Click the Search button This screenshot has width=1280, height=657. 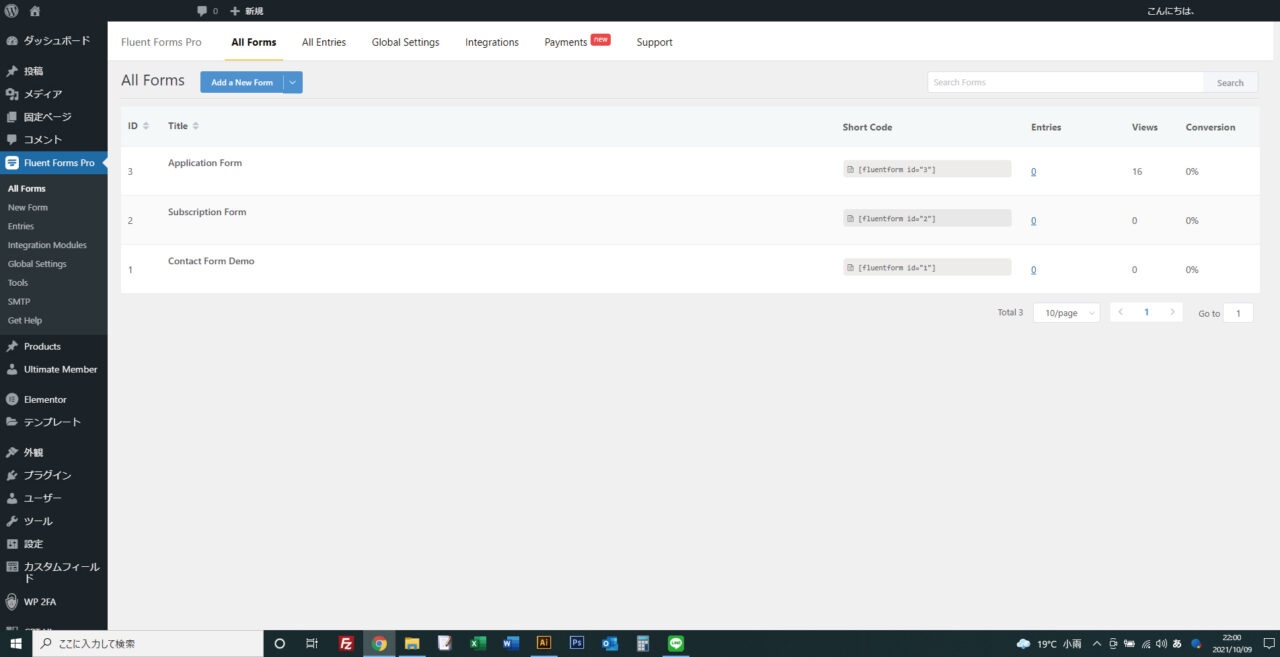pyautogui.click(x=1230, y=83)
